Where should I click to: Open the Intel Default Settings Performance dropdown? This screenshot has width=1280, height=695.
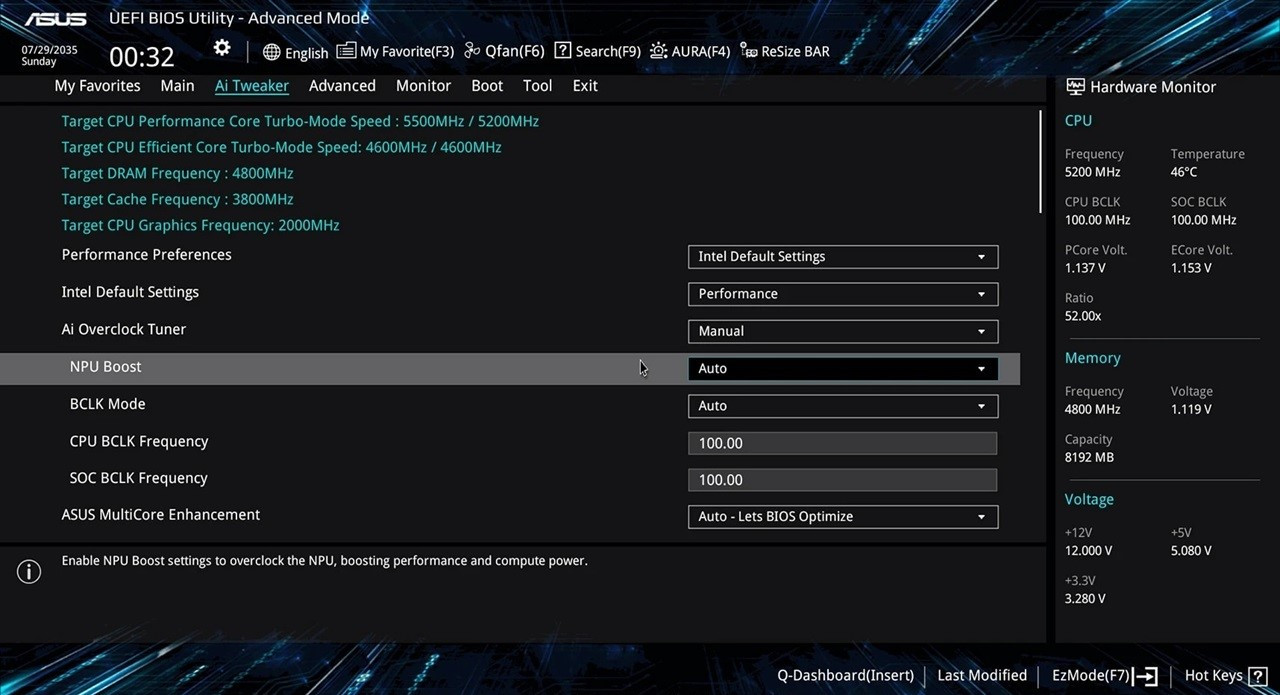[843, 294]
